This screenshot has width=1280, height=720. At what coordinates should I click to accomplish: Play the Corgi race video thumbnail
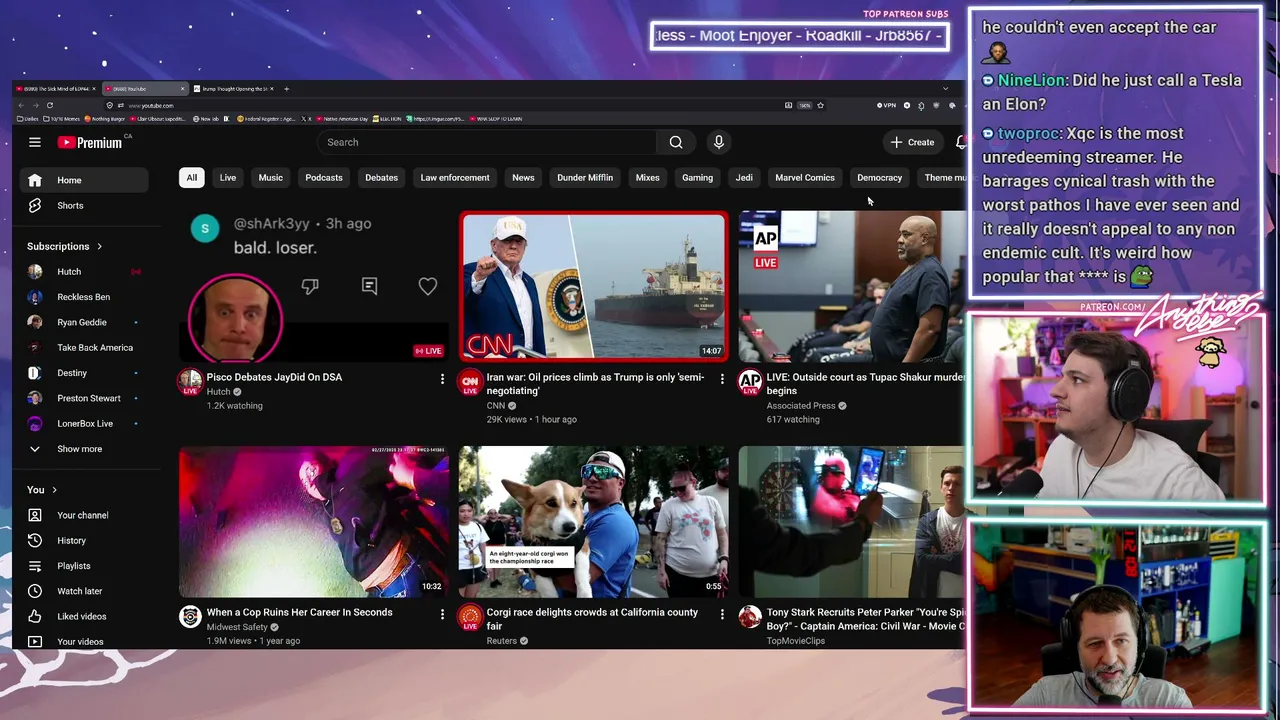pyautogui.click(x=594, y=521)
